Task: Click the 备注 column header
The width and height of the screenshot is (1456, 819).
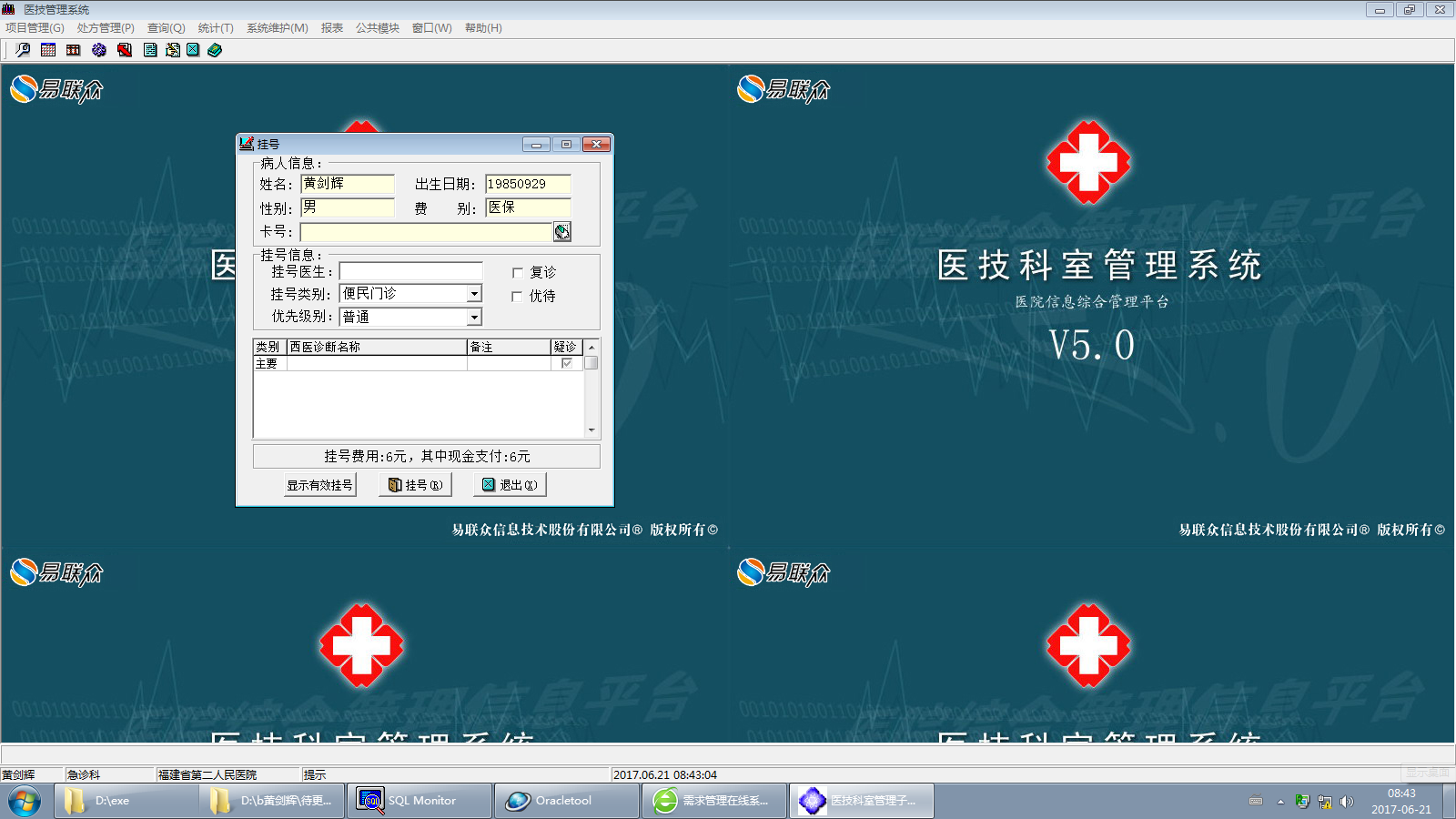Action: [x=509, y=347]
